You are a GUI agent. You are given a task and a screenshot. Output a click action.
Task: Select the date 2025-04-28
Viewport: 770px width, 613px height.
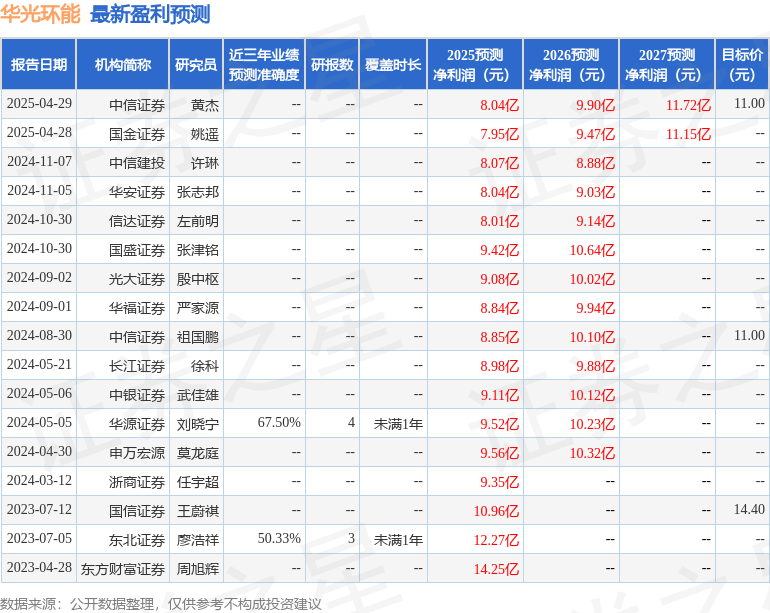tap(39, 133)
